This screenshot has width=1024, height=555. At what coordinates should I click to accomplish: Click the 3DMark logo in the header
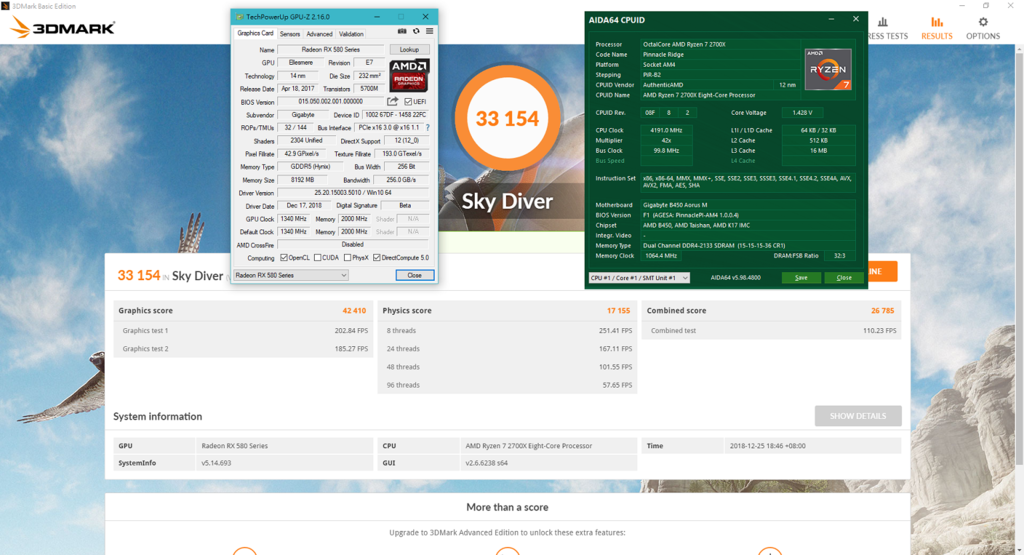point(63,27)
